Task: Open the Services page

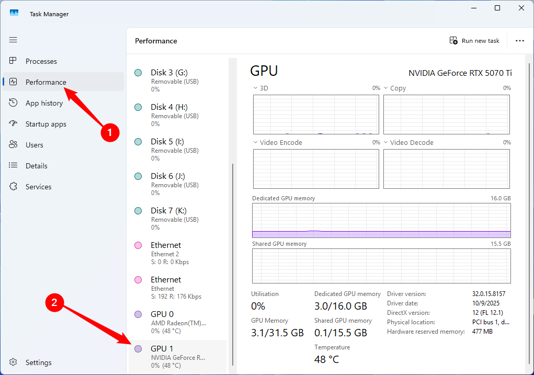Action: point(63,187)
